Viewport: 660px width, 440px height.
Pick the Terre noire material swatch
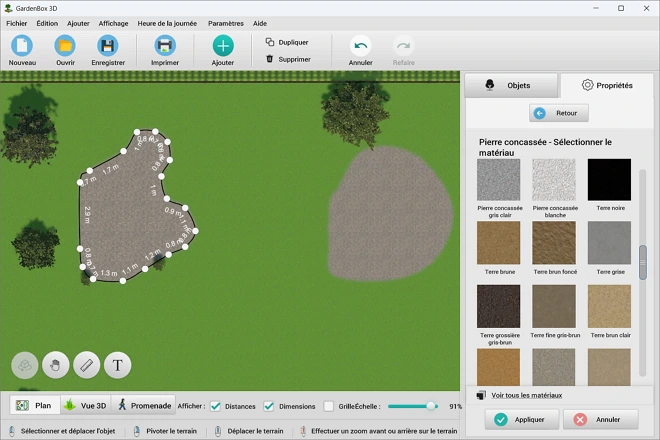(x=609, y=181)
